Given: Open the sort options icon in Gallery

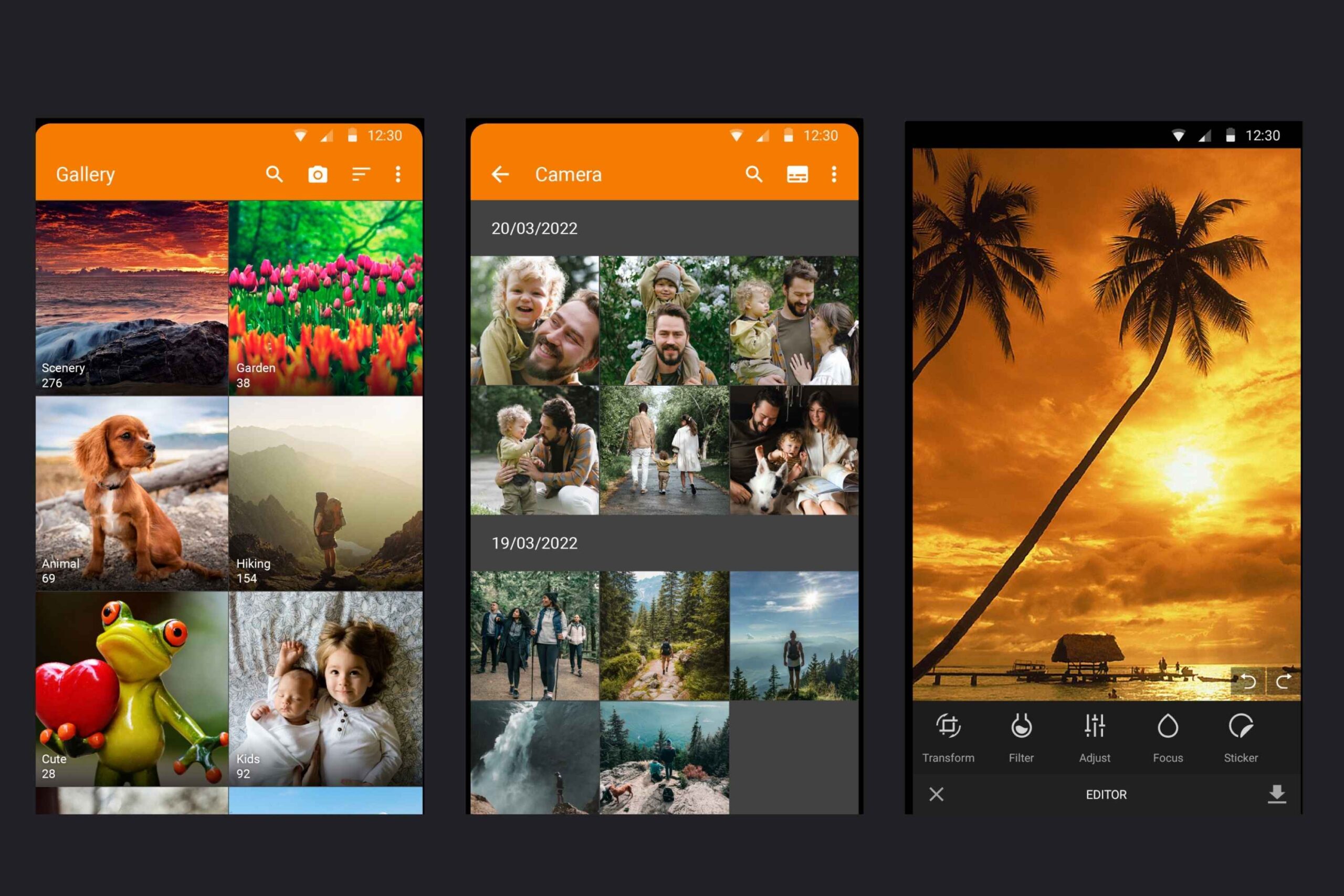Looking at the screenshot, I should pyautogui.click(x=361, y=174).
